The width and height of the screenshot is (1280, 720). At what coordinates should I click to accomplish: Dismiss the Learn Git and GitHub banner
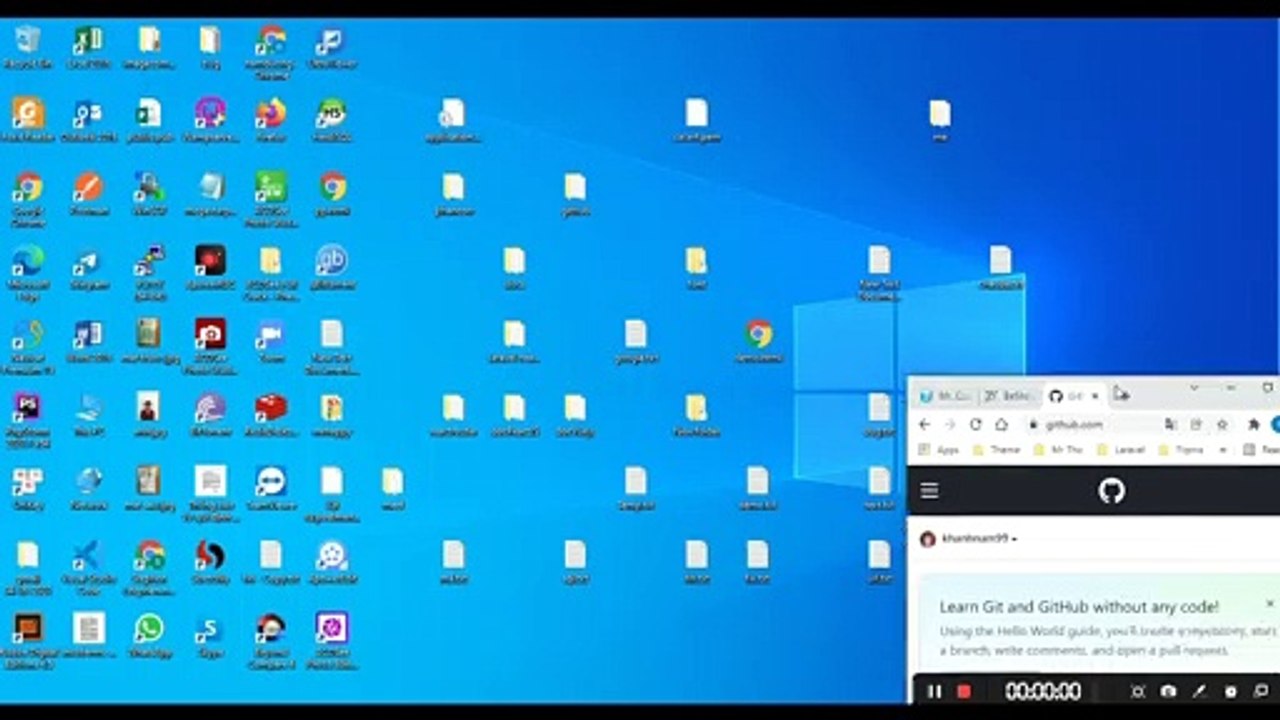1270,604
